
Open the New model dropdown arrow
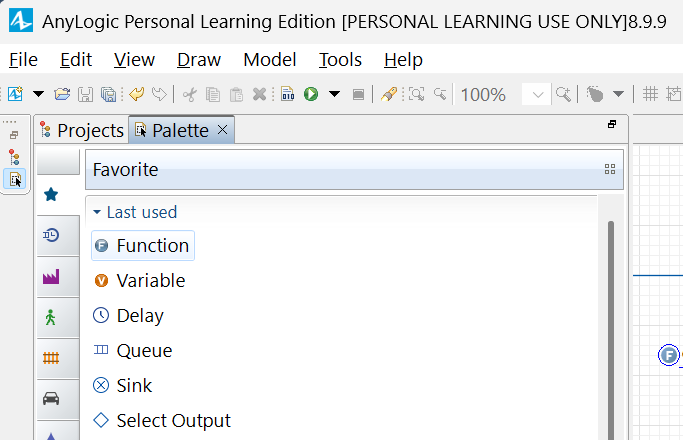(x=38, y=94)
